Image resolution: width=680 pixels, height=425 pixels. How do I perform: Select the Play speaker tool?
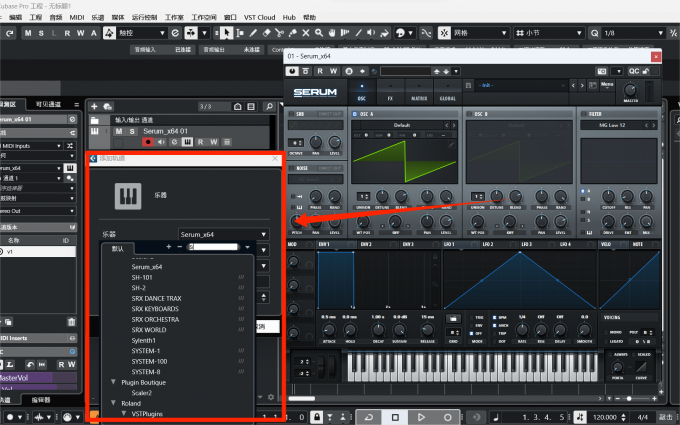click(371, 33)
